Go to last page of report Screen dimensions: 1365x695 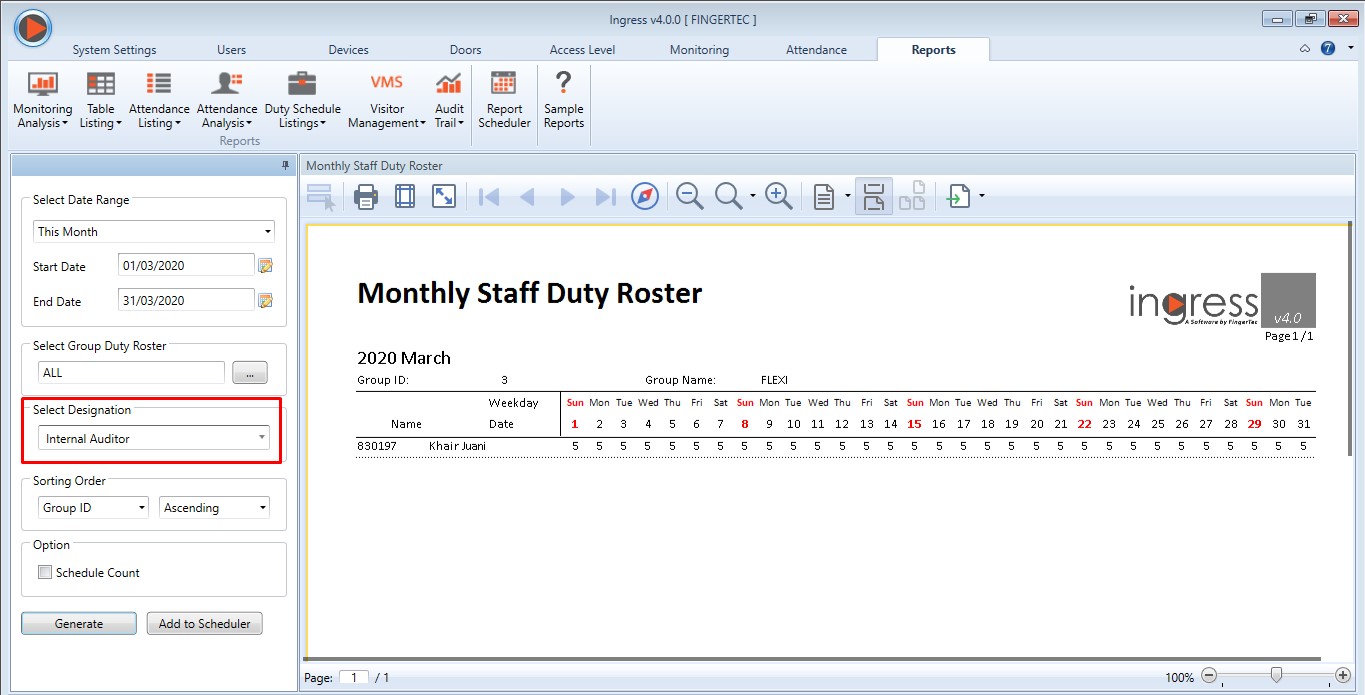pyautogui.click(x=605, y=197)
